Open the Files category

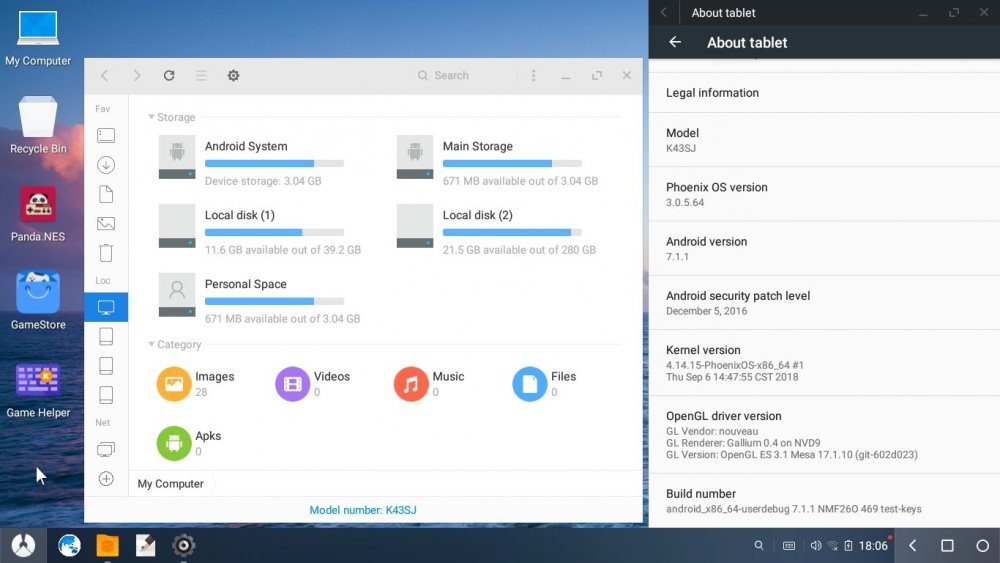point(544,383)
